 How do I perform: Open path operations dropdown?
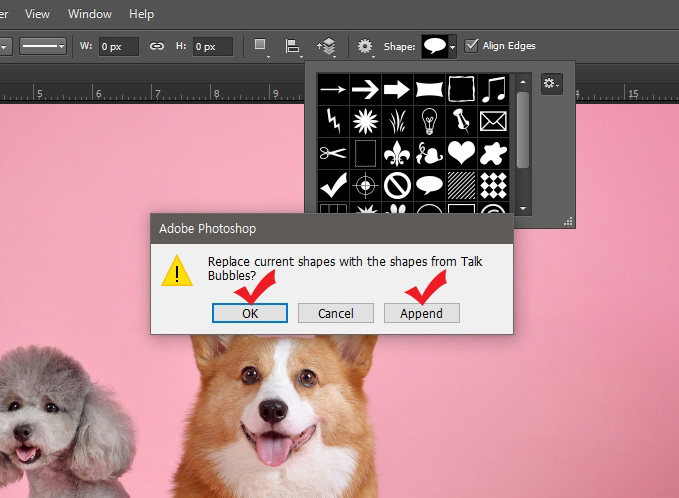click(260, 46)
